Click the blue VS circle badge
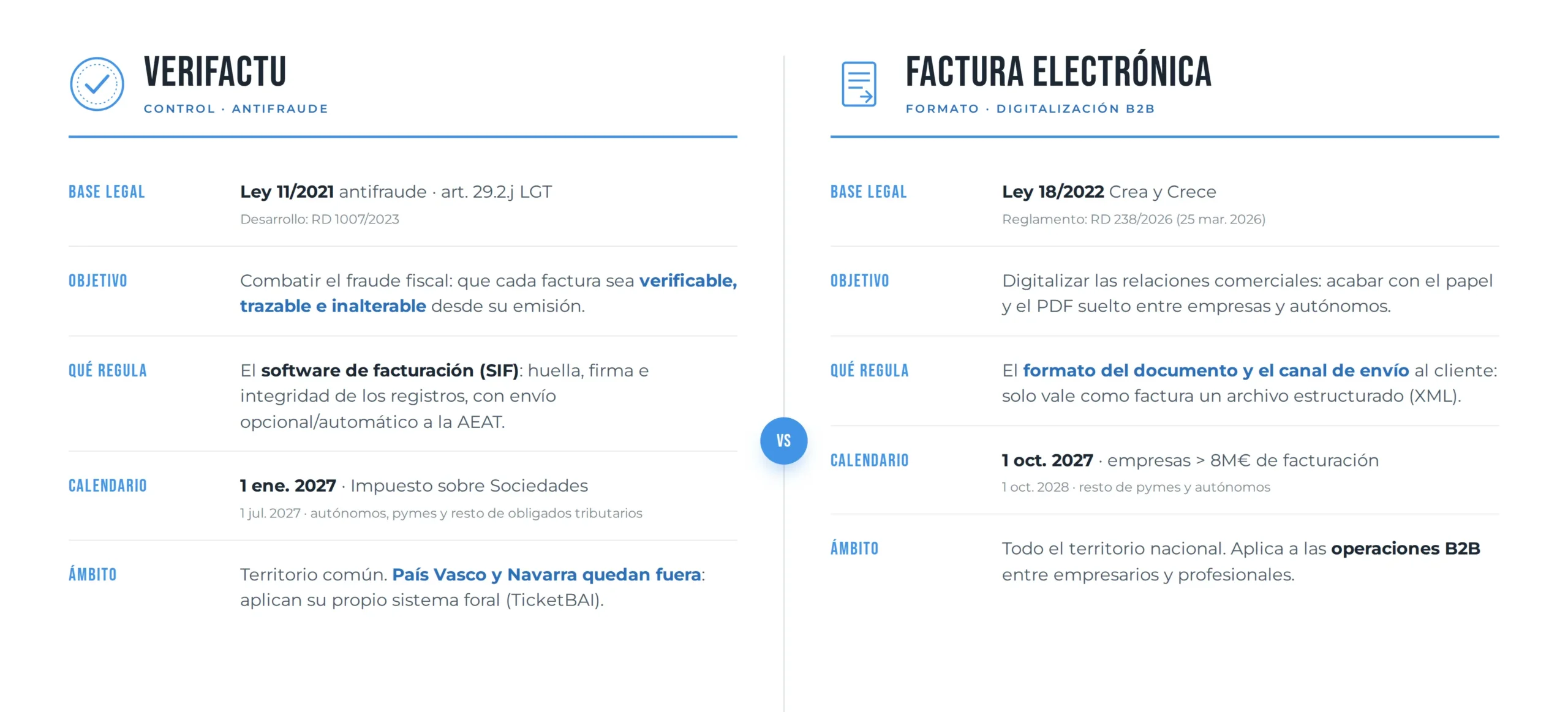The image size is (1568, 712). pos(783,441)
